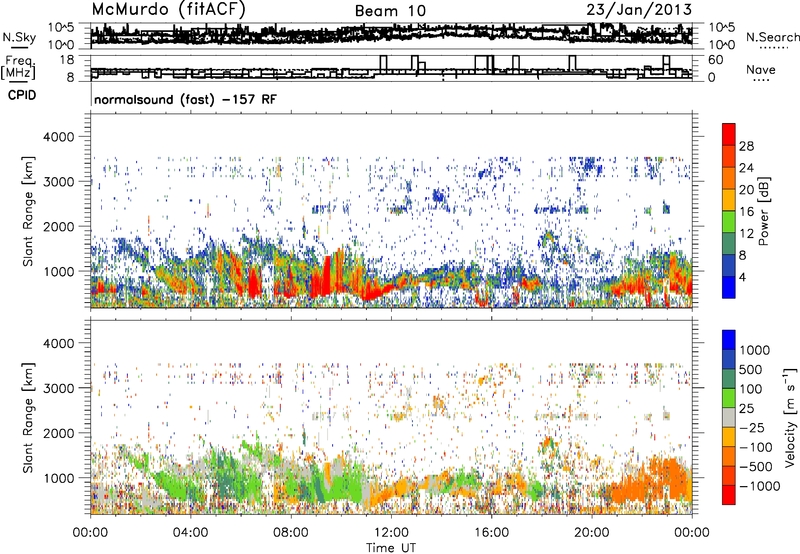Viewport: 800px width, 554px height.
Task: Click the "Freq. [MHz]" axis label
Action: 18,68
